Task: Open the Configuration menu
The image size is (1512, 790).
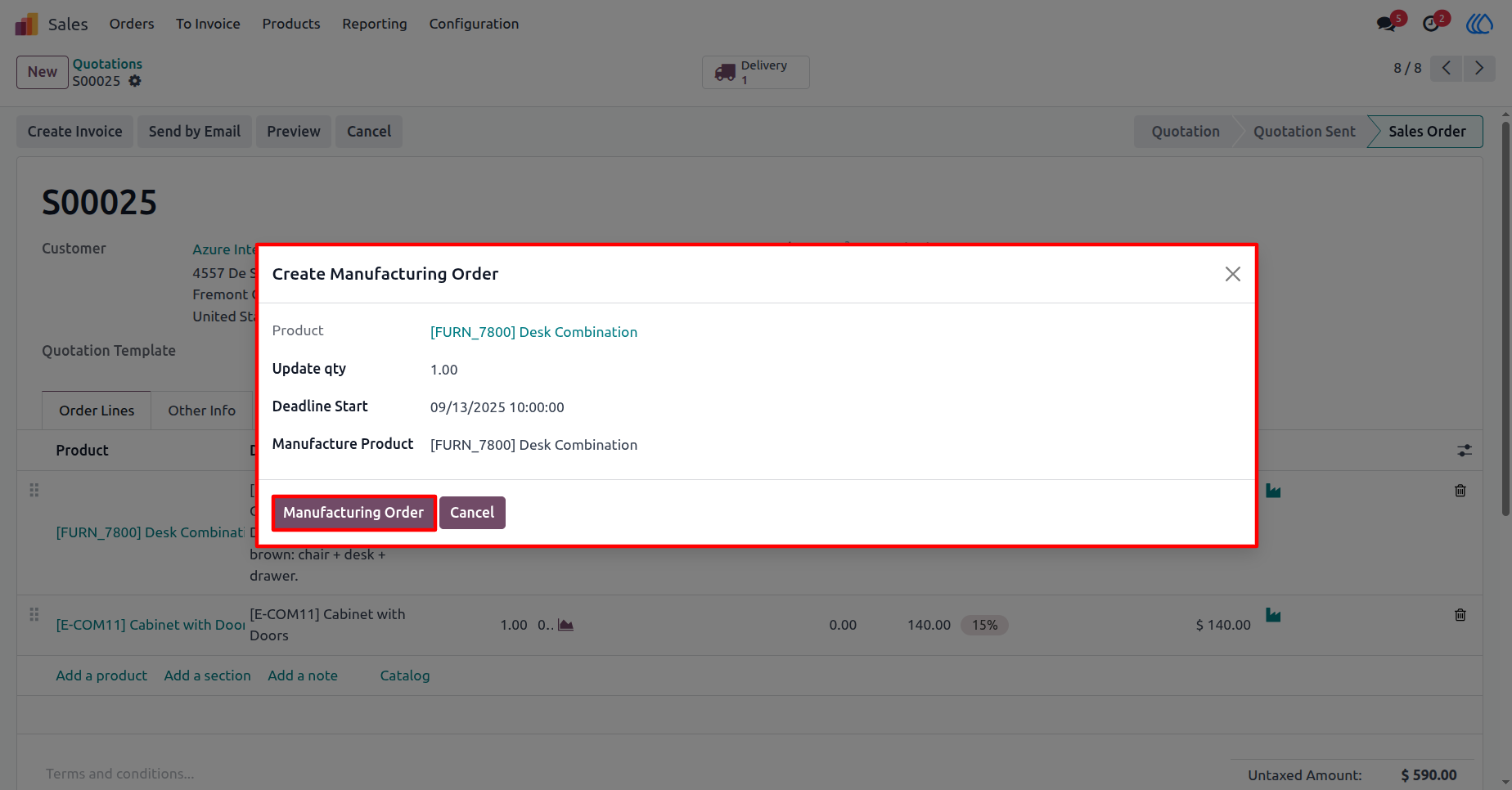Action: 474,24
